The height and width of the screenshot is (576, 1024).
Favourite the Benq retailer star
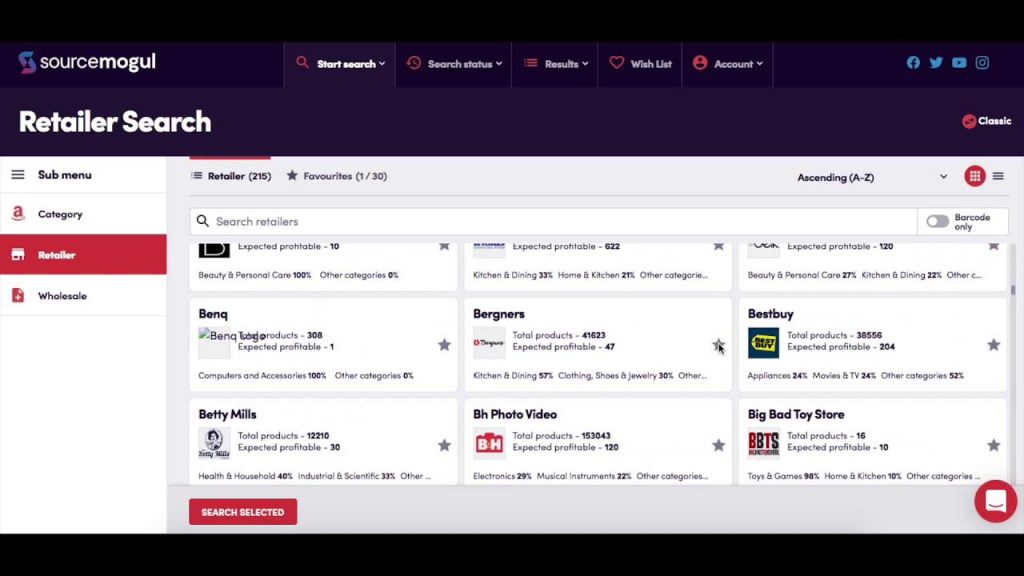pyautogui.click(x=444, y=345)
